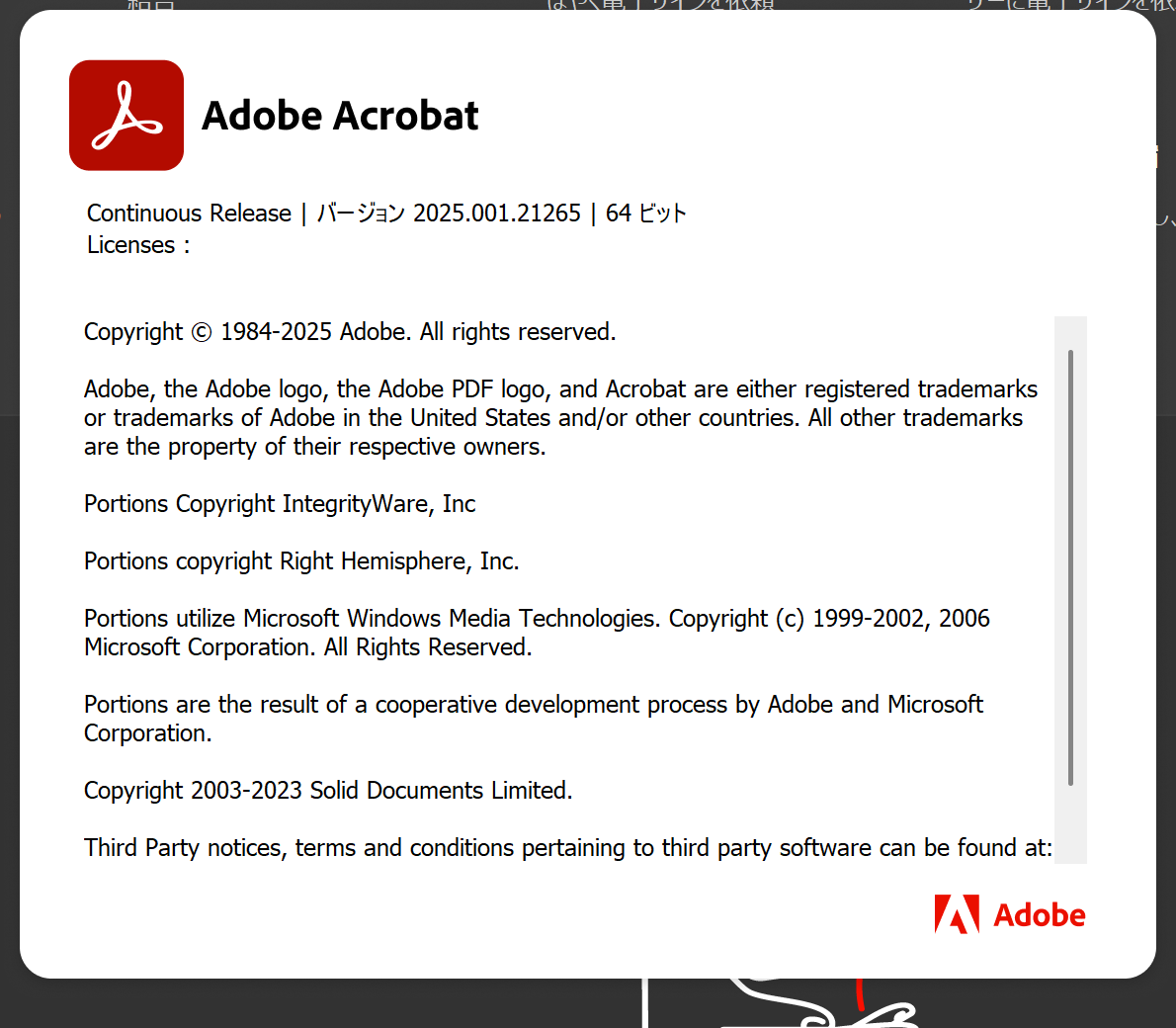The width and height of the screenshot is (1176, 1028).
Task: Click the Adobe wordmark text beside the logo
Action: pyautogui.click(x=1039, y=915)
